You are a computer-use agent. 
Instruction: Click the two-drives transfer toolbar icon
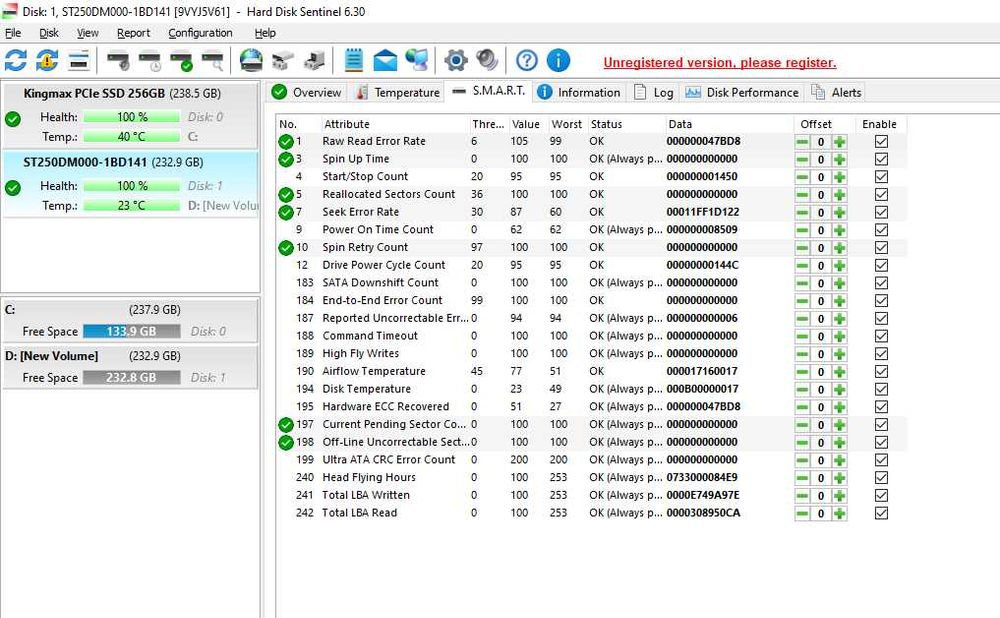283,61
